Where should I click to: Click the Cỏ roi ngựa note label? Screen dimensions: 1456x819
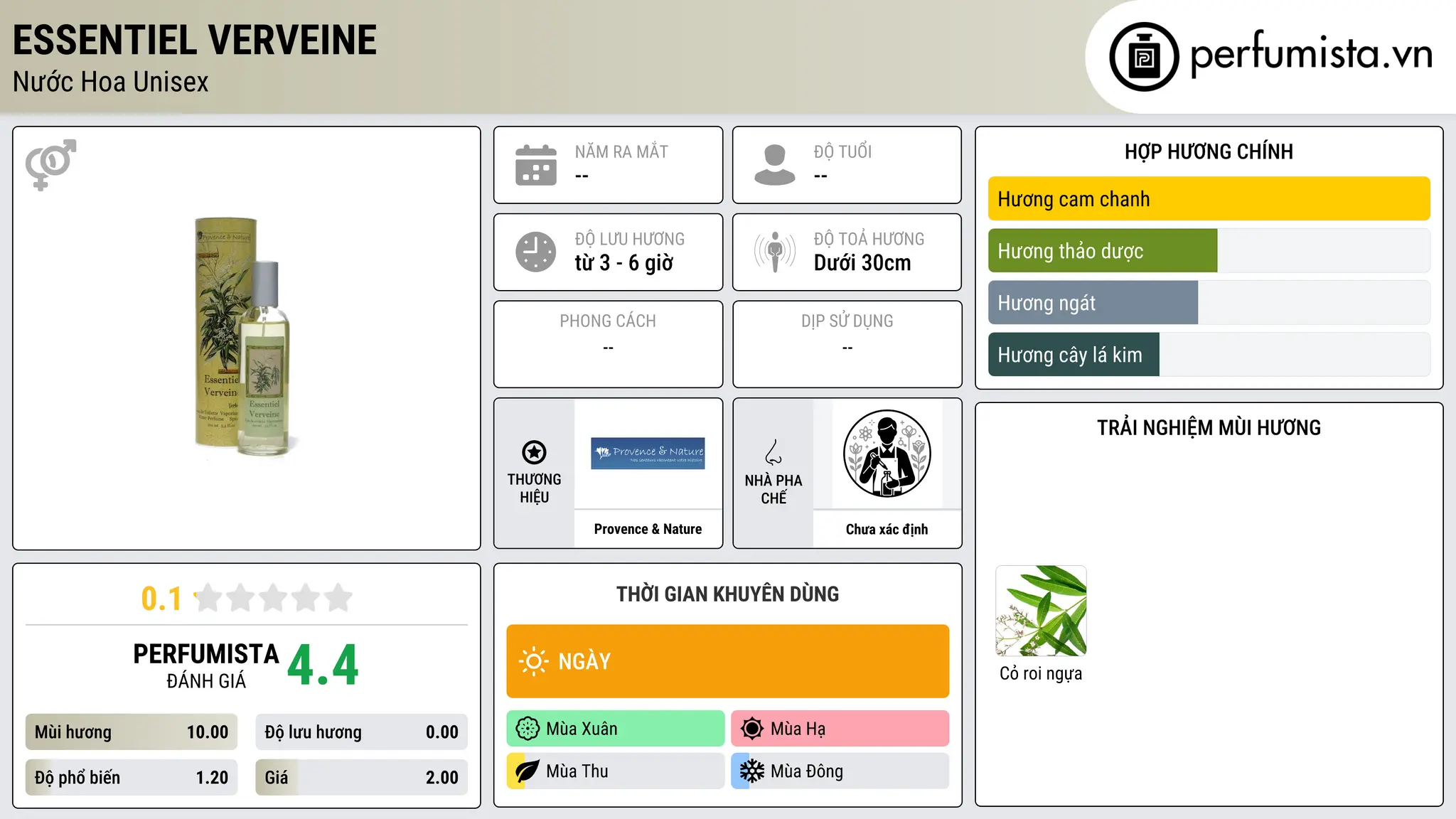pyautogui.click(x=1041, y=673)
